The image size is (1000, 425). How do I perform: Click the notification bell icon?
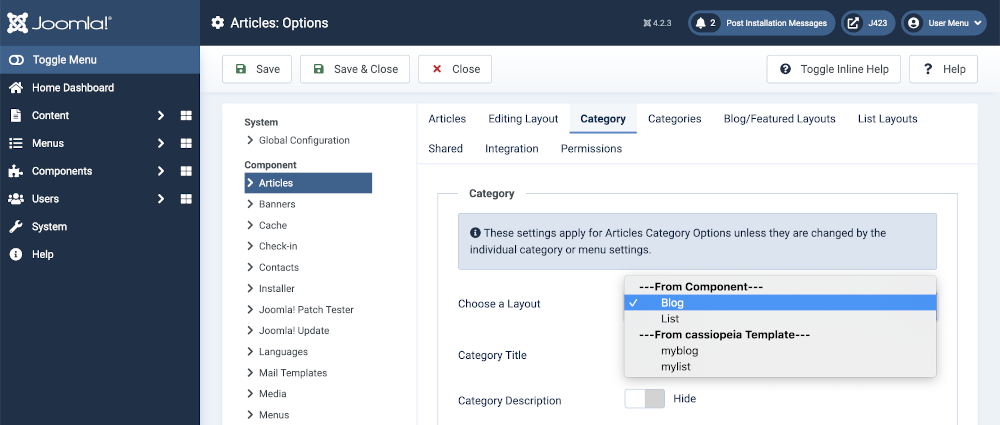pyautogui.click(x=701, y=23)
